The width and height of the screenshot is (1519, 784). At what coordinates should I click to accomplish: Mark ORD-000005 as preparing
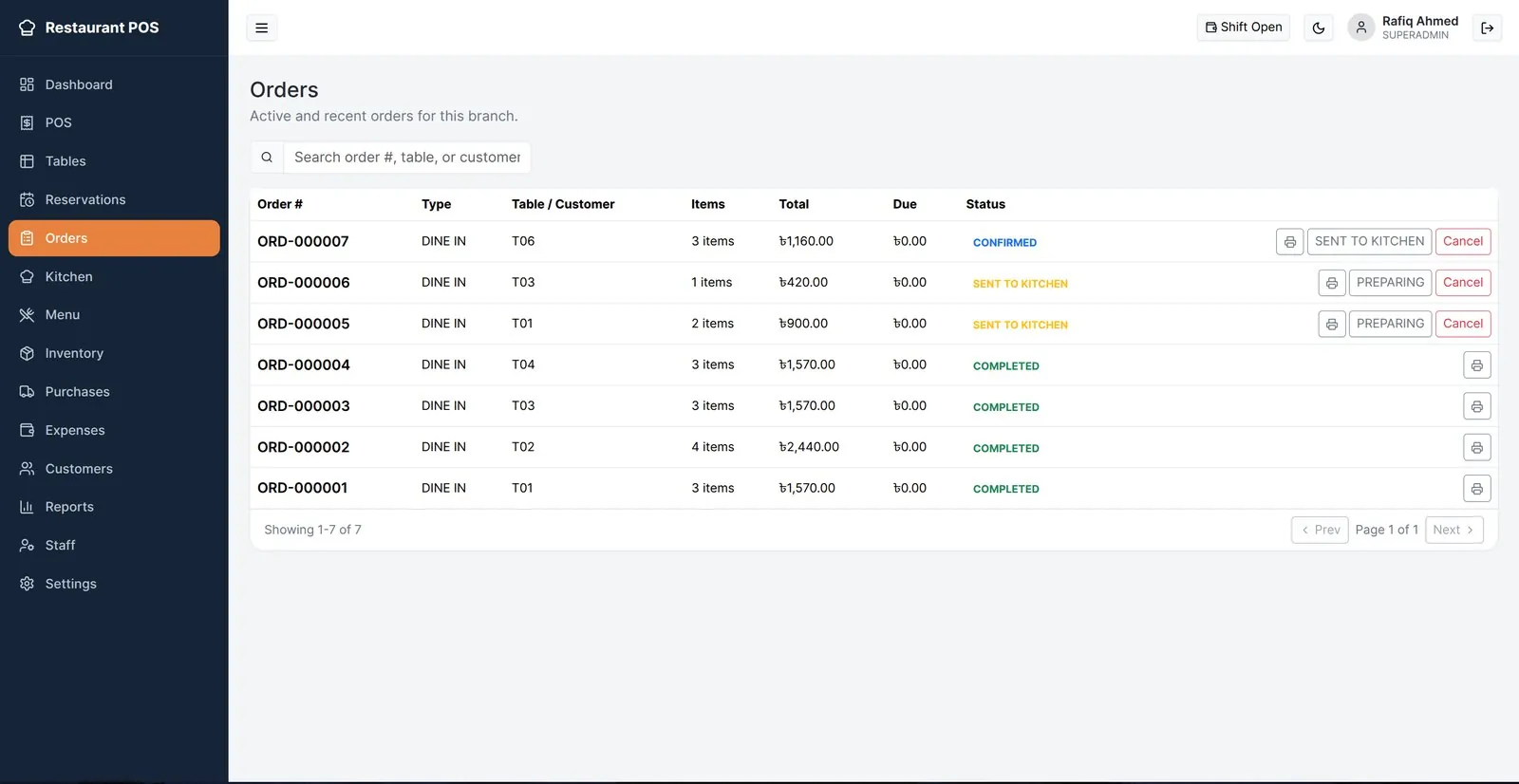coord(1390,324)
